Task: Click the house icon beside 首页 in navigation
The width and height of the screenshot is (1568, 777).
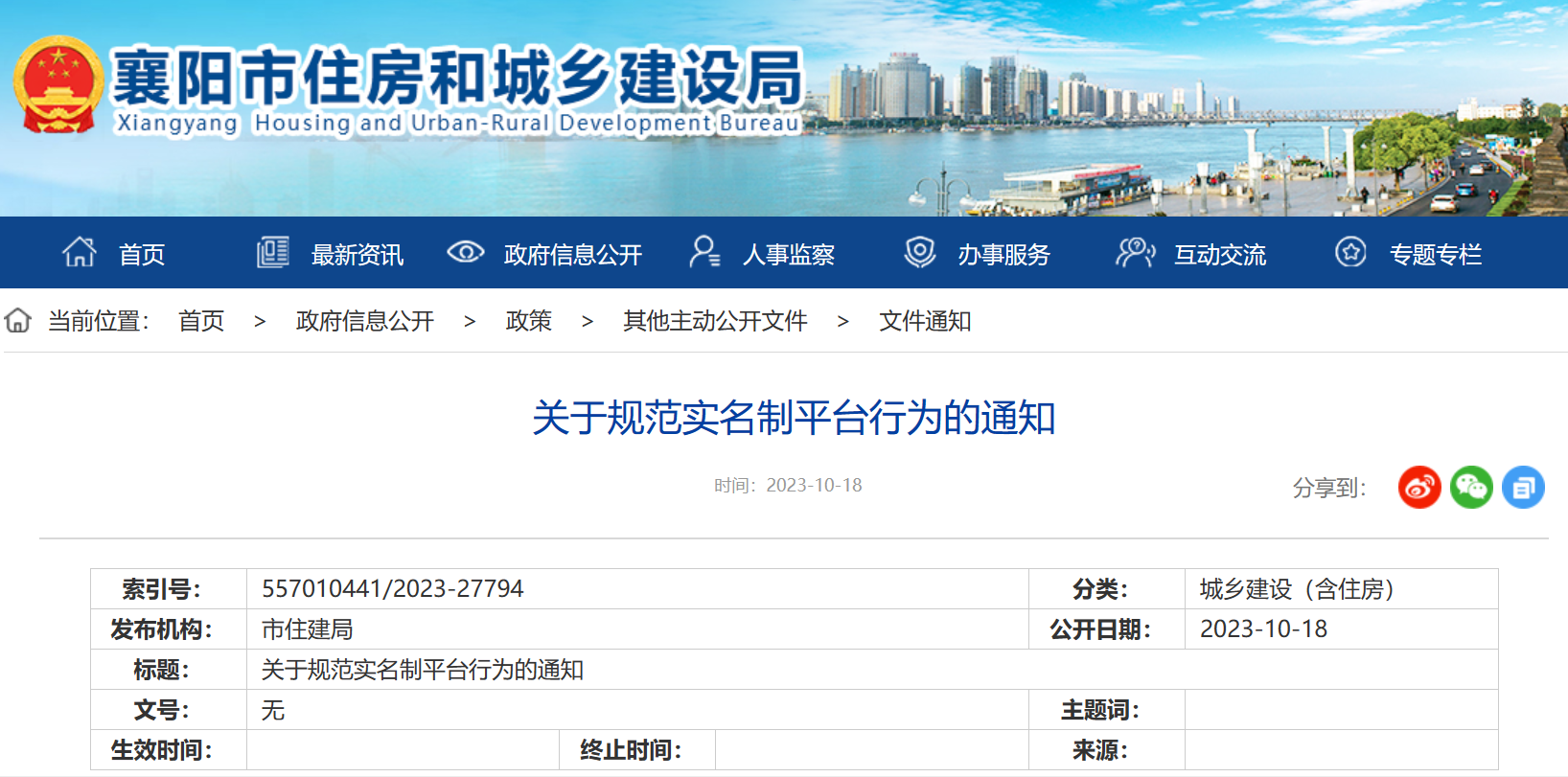Action: [80, 253]
